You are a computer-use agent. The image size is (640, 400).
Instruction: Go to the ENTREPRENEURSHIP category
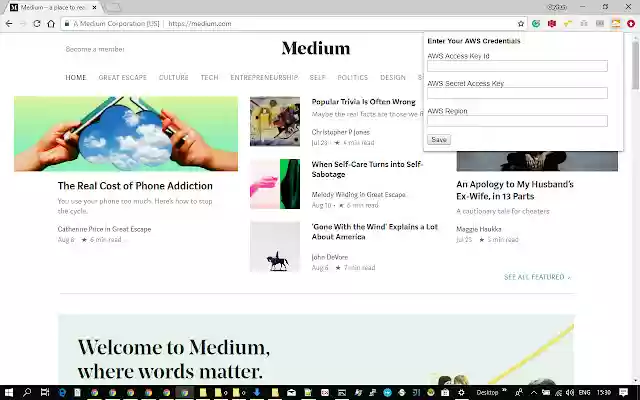click(x=264, y=77)
